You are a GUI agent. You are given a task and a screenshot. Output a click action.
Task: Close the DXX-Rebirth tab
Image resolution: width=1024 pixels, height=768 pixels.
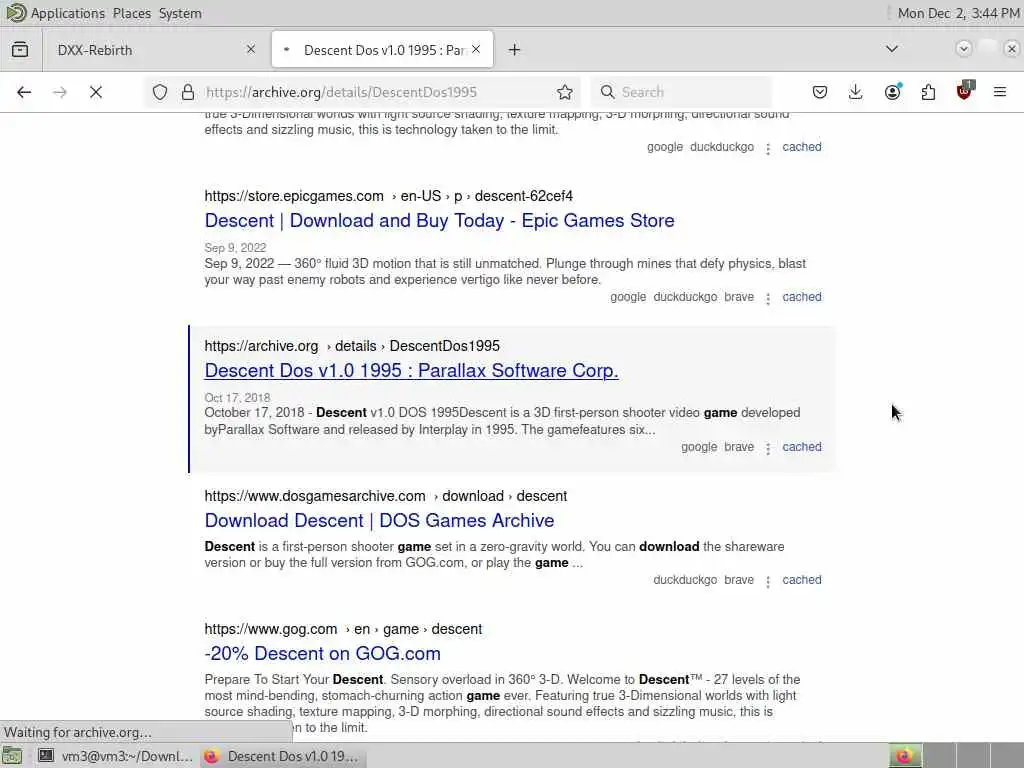point(251,49)
